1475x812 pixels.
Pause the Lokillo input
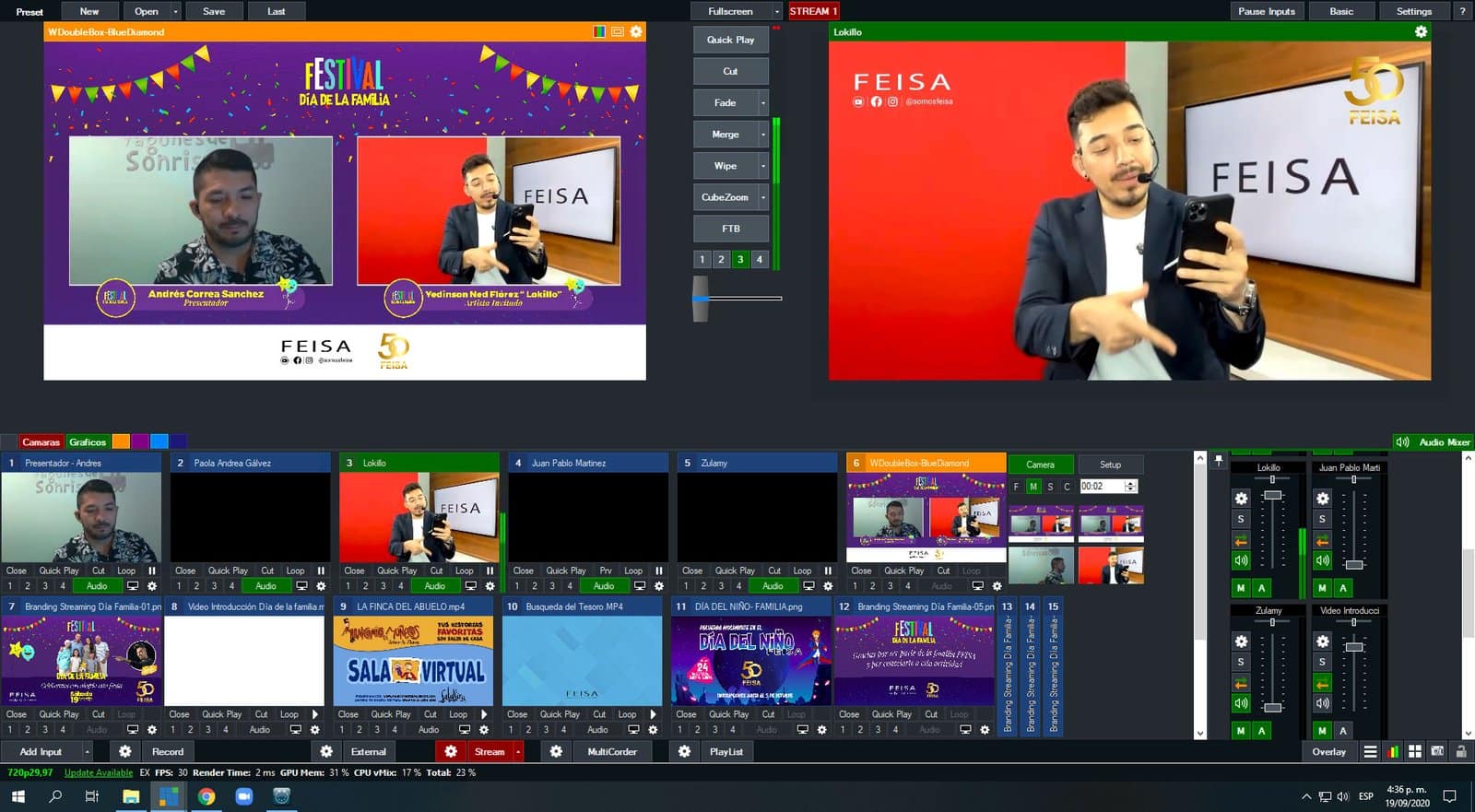point(490,571)
